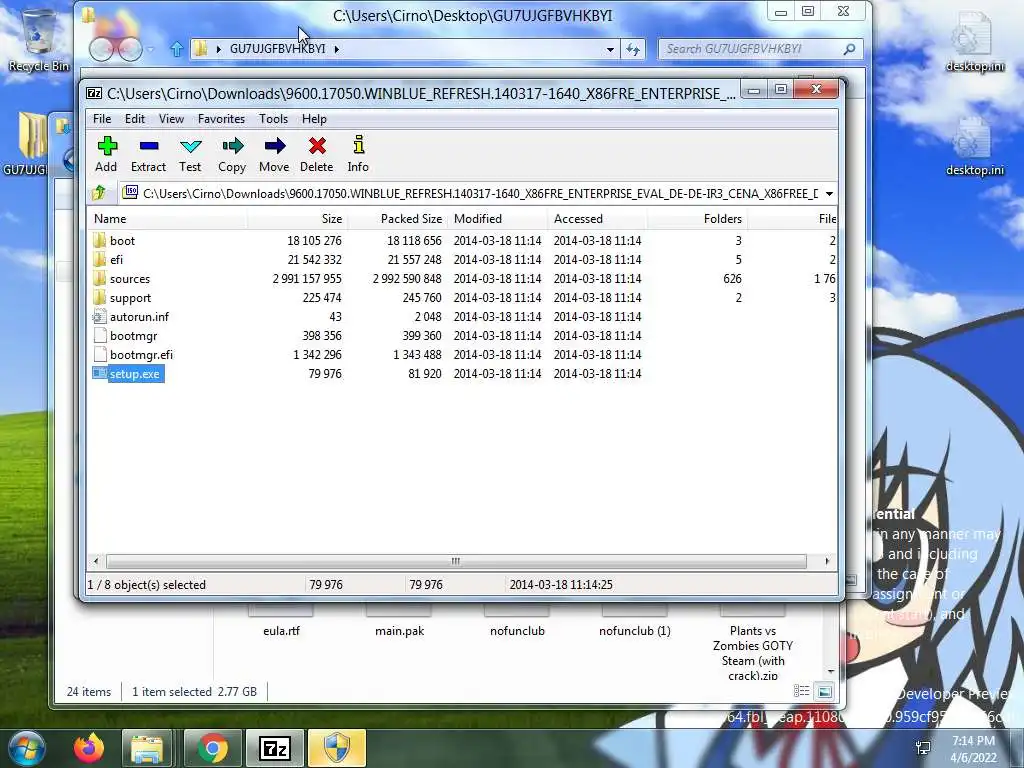
Task: Click the preview pane icon in Explorer status bar
Action: coord(825,691)
